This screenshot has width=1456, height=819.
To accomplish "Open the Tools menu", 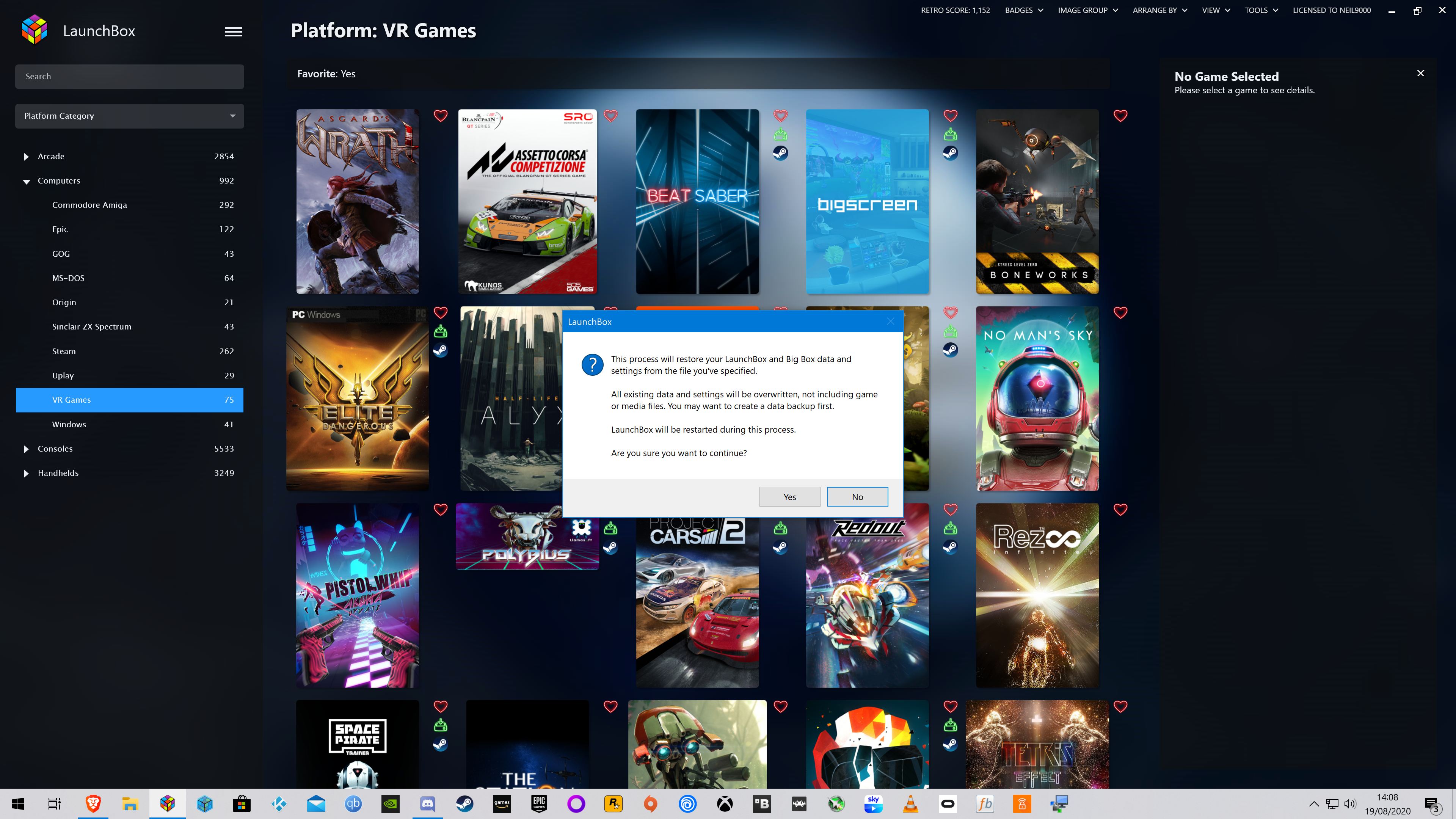I will [x=1261, y=10].
